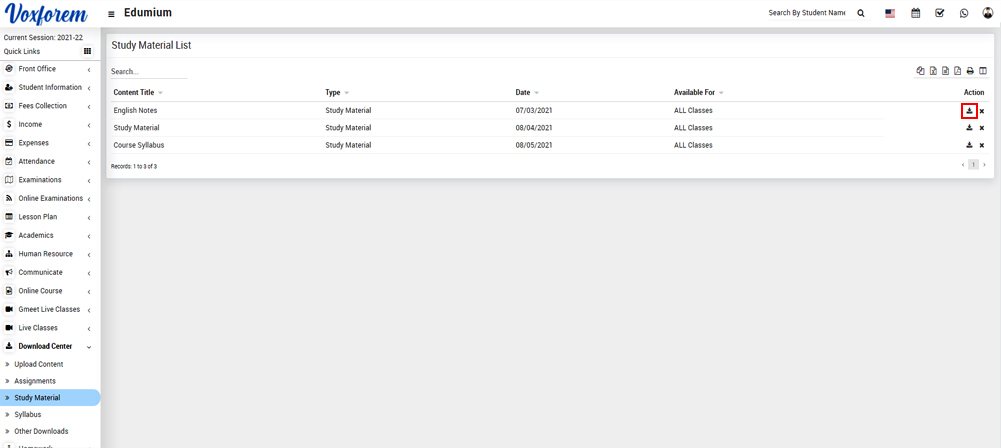This screenshot has width=1001, height=448.
Task: Open the Quick Links grid
Action: tap(87, 51)
